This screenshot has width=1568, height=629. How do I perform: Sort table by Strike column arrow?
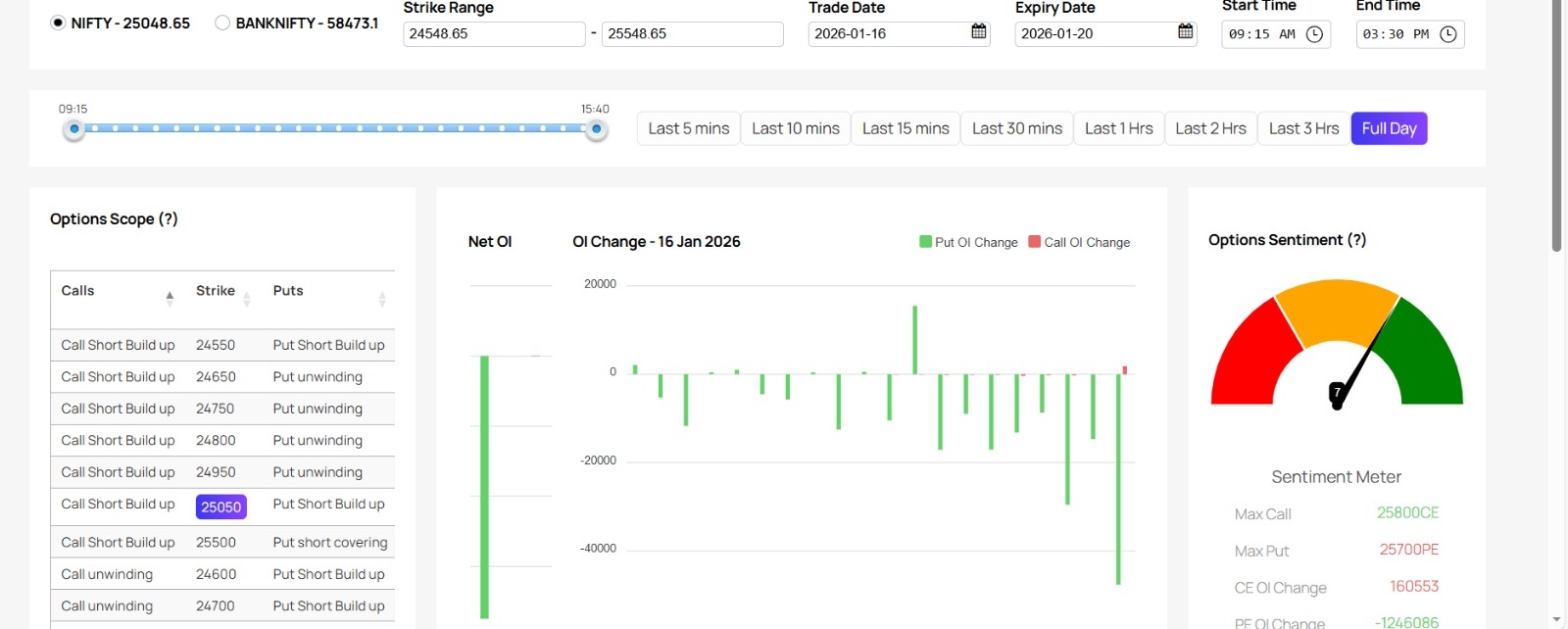coord(247,298)
